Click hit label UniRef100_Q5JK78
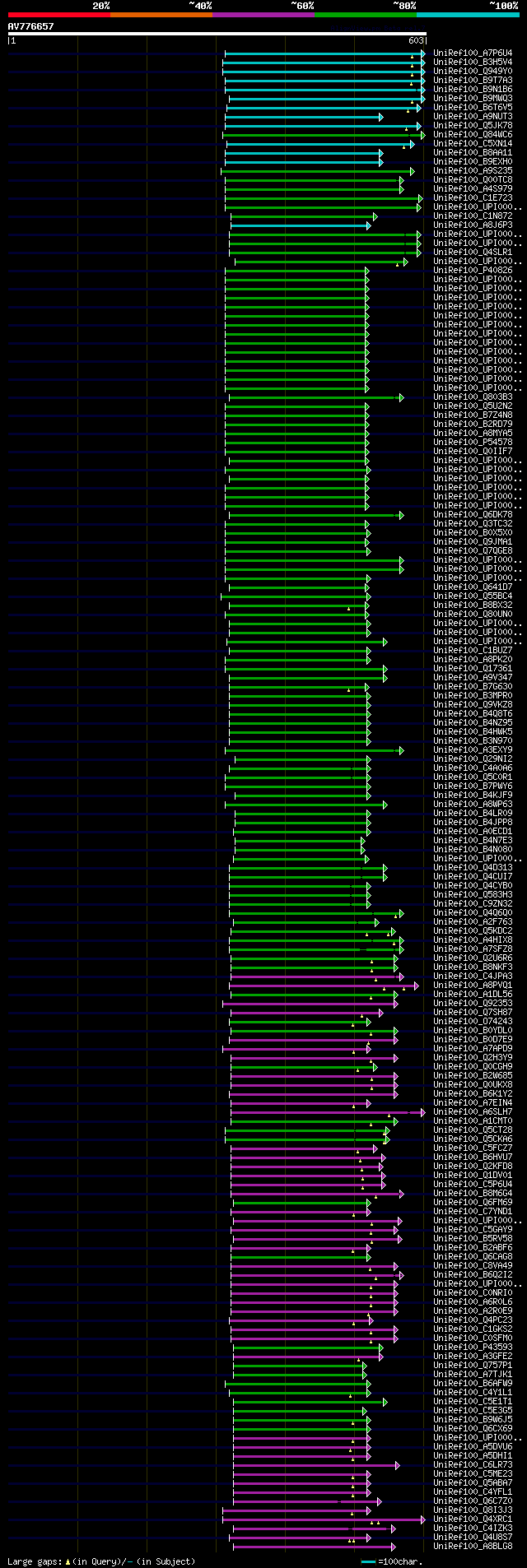Screen dimensions: 527x1568 click(473, 125)
